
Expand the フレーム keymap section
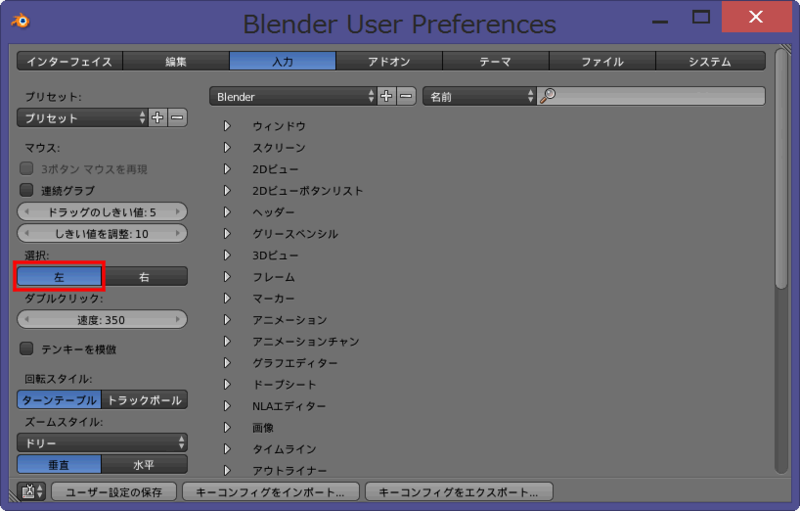227,277
